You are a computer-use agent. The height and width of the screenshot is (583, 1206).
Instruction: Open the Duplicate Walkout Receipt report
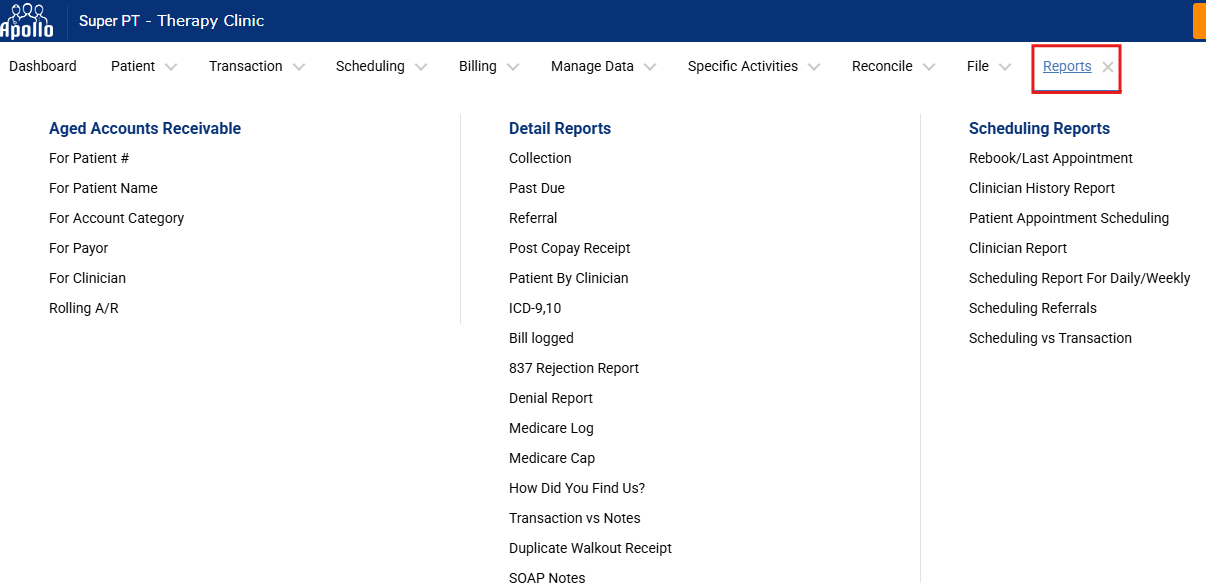pyautogui.click(x=590, y=548)
